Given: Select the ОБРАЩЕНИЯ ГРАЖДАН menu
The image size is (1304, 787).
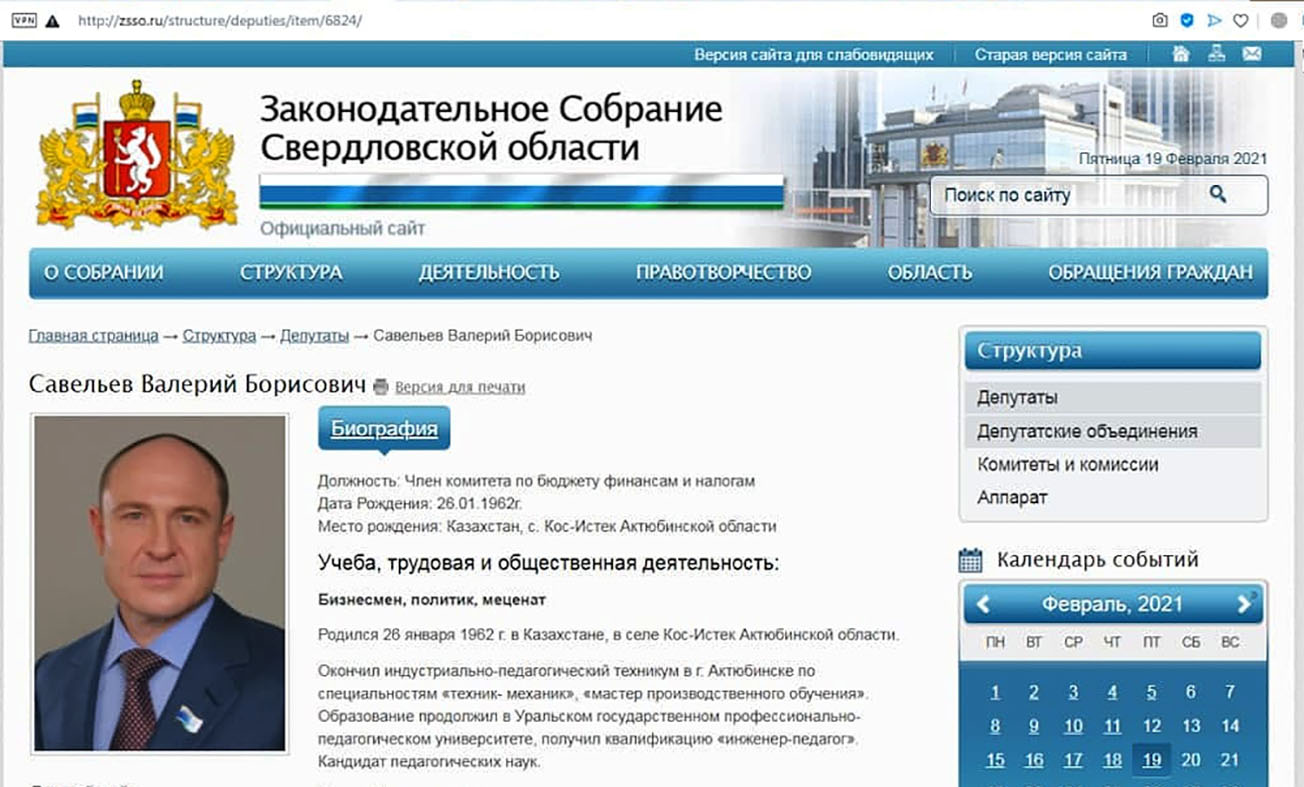Looking at the screenshot, I should click(1150, 271).
